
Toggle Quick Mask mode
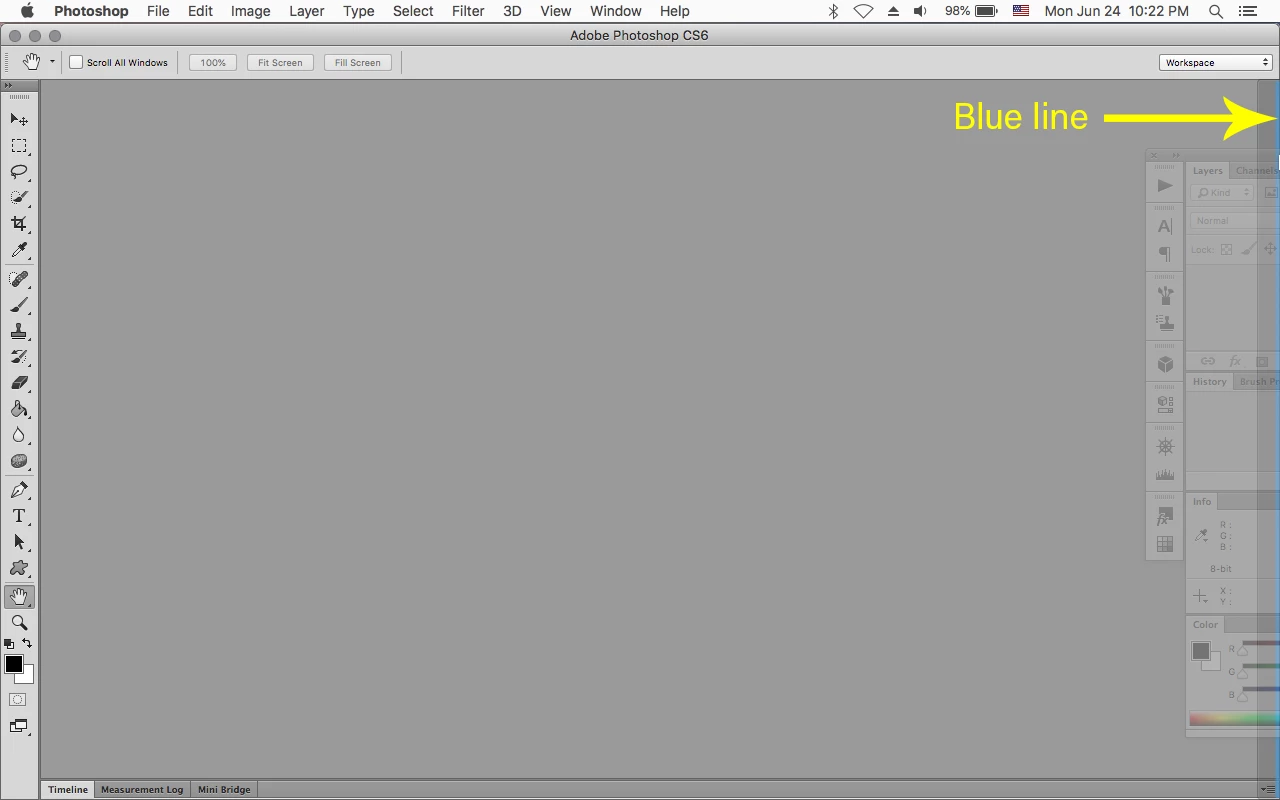click(x=18, y=699)
